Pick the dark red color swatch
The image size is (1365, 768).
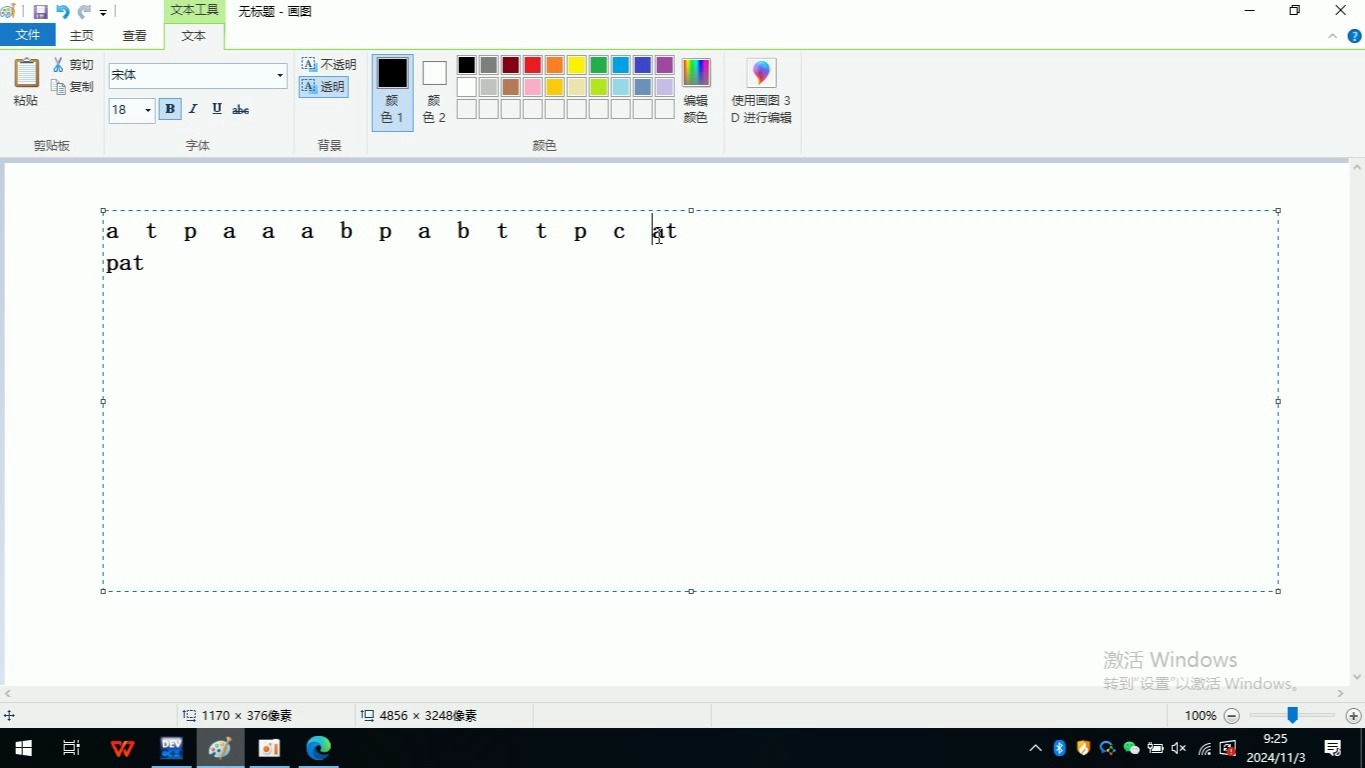[x=511, y=65]
